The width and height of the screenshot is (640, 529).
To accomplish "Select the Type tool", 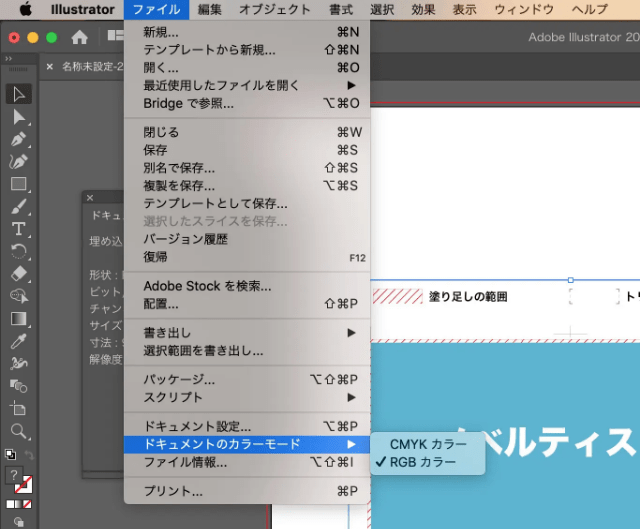I will [x=18, y=229].
